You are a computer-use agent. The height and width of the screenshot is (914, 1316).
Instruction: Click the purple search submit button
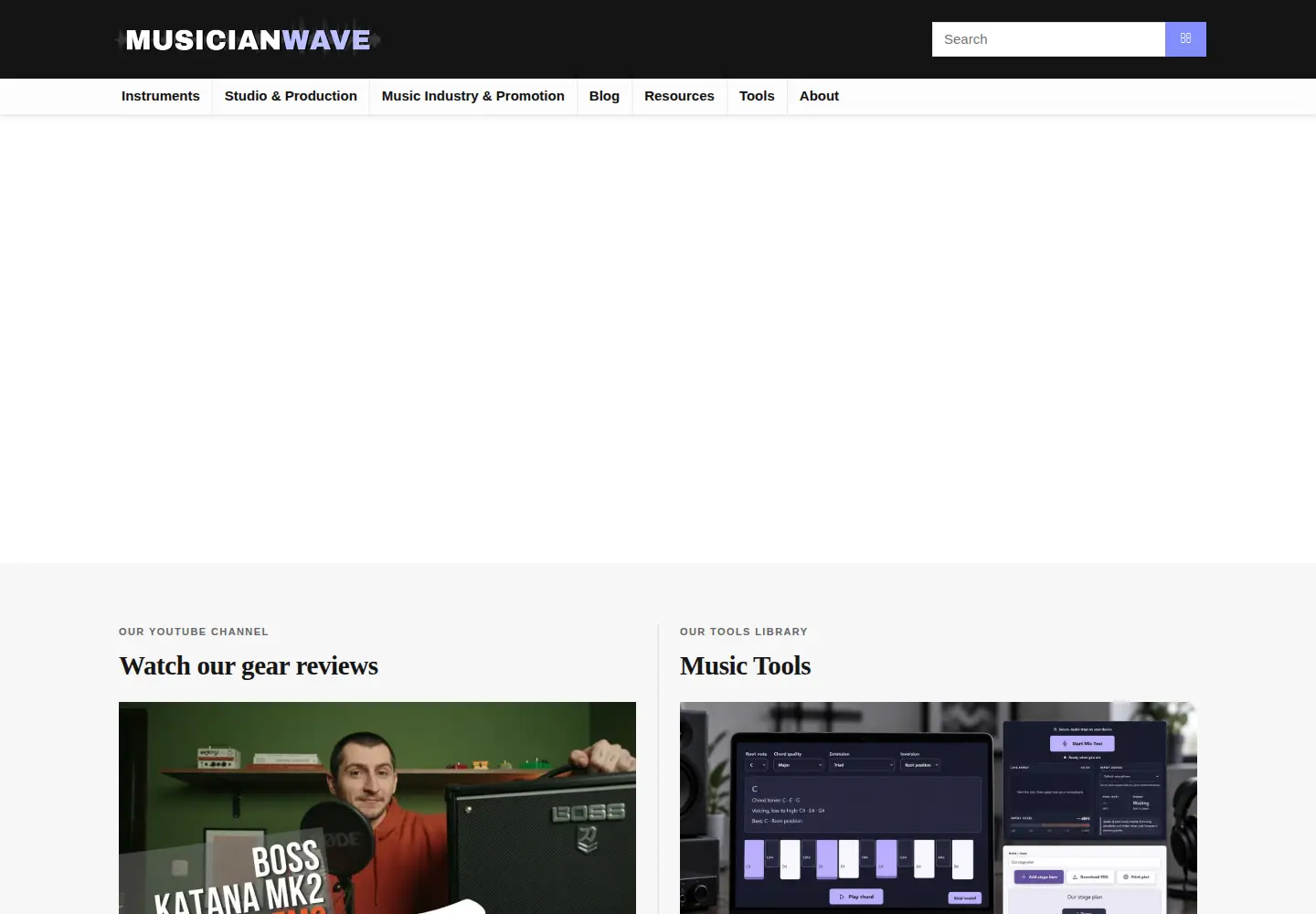[1185, 39]
